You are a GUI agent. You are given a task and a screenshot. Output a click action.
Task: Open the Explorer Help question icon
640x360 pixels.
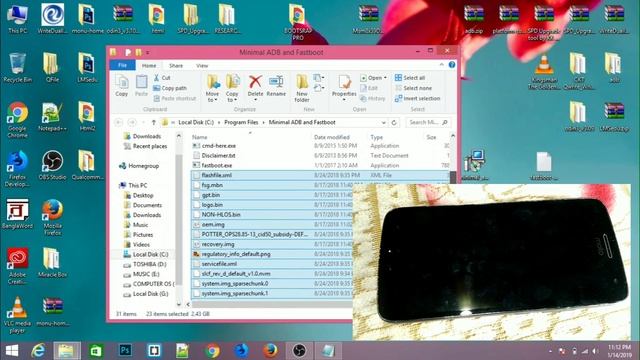(x=452, y=65)
